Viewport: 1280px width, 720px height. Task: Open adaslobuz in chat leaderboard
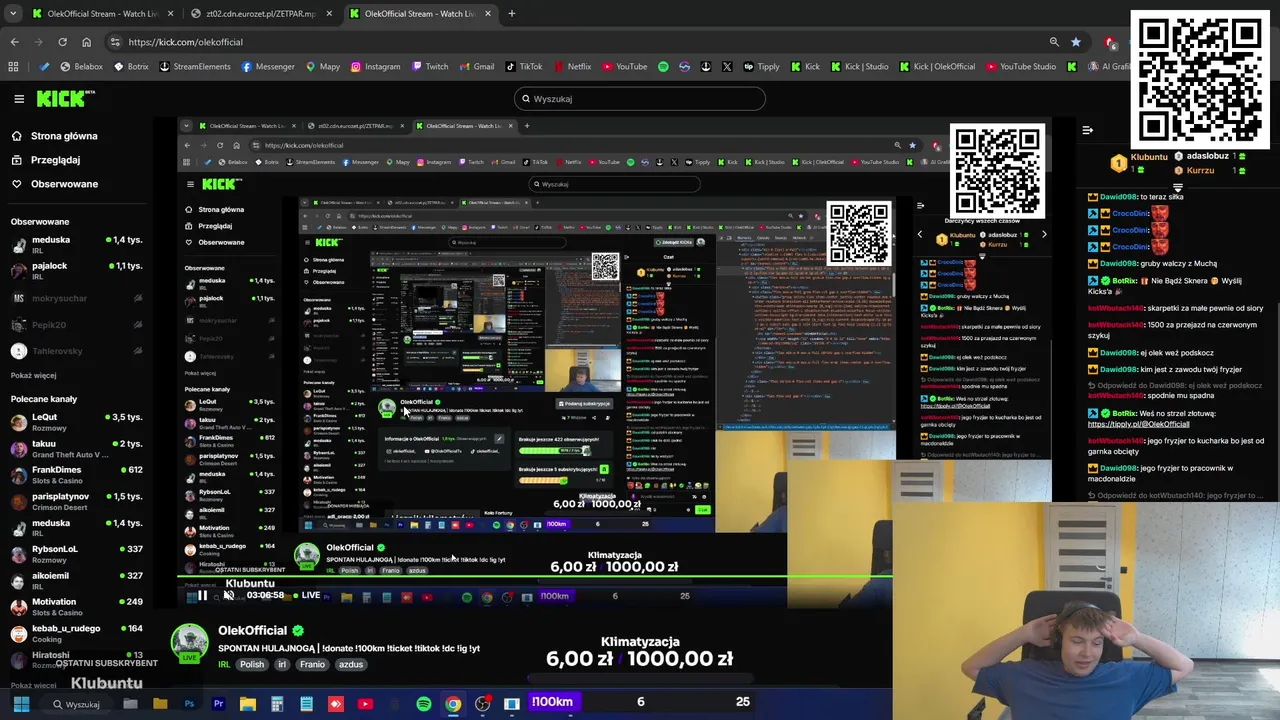pyautogui.click(x=1207, y=157)
